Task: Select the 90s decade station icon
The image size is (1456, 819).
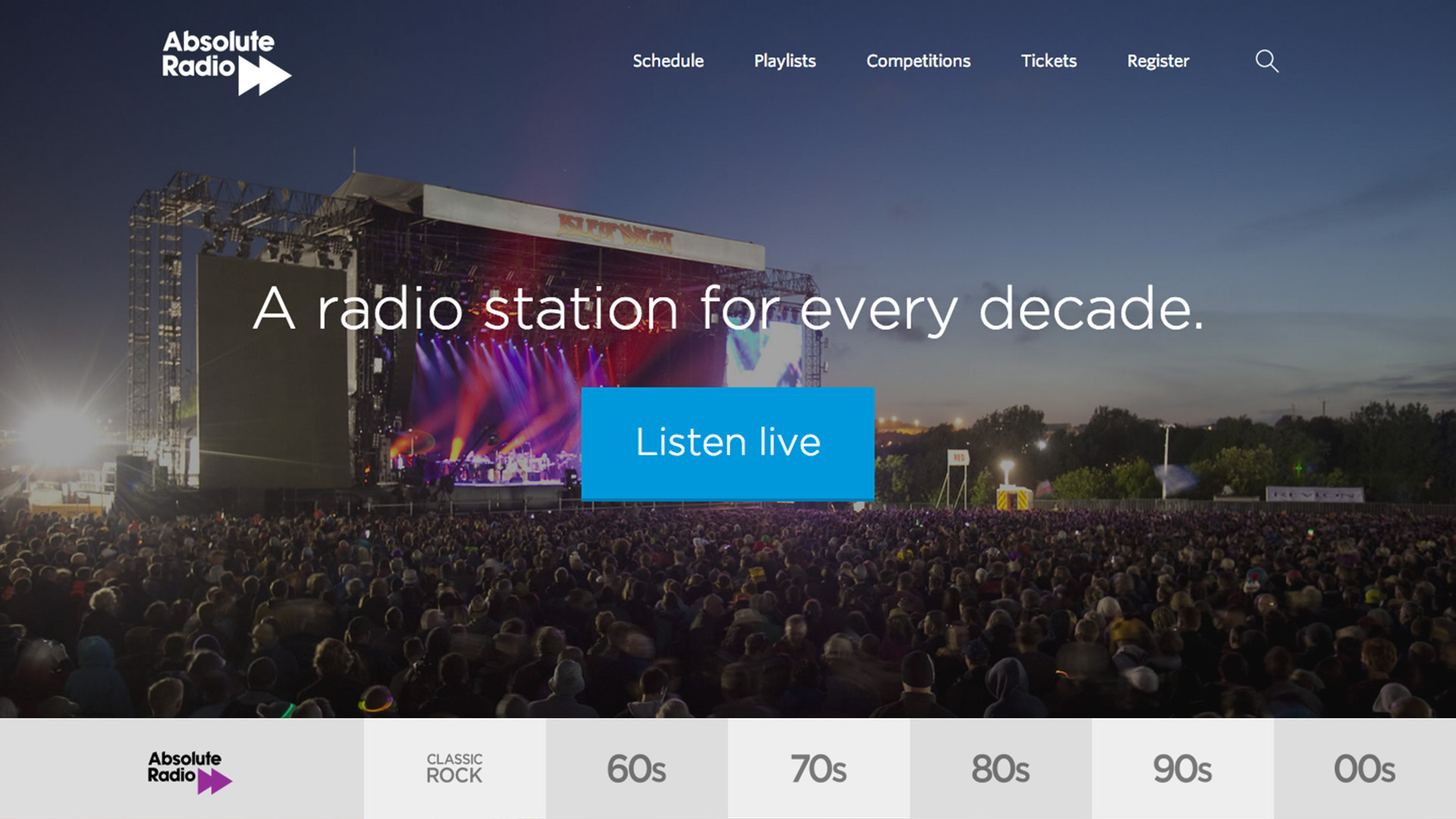Action: tap(1182, 770)
